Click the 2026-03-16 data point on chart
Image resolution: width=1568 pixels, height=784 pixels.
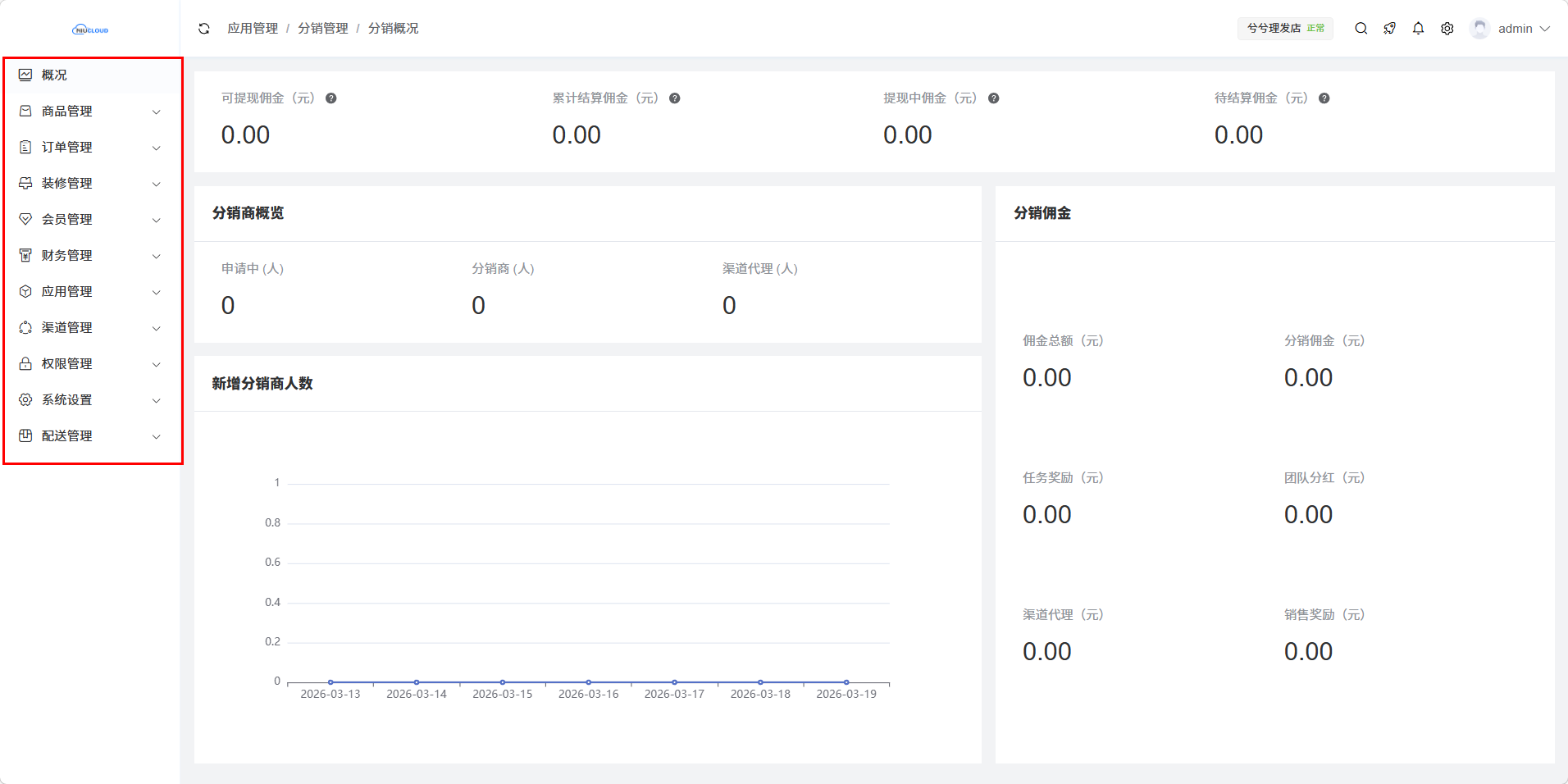[589, 682]
